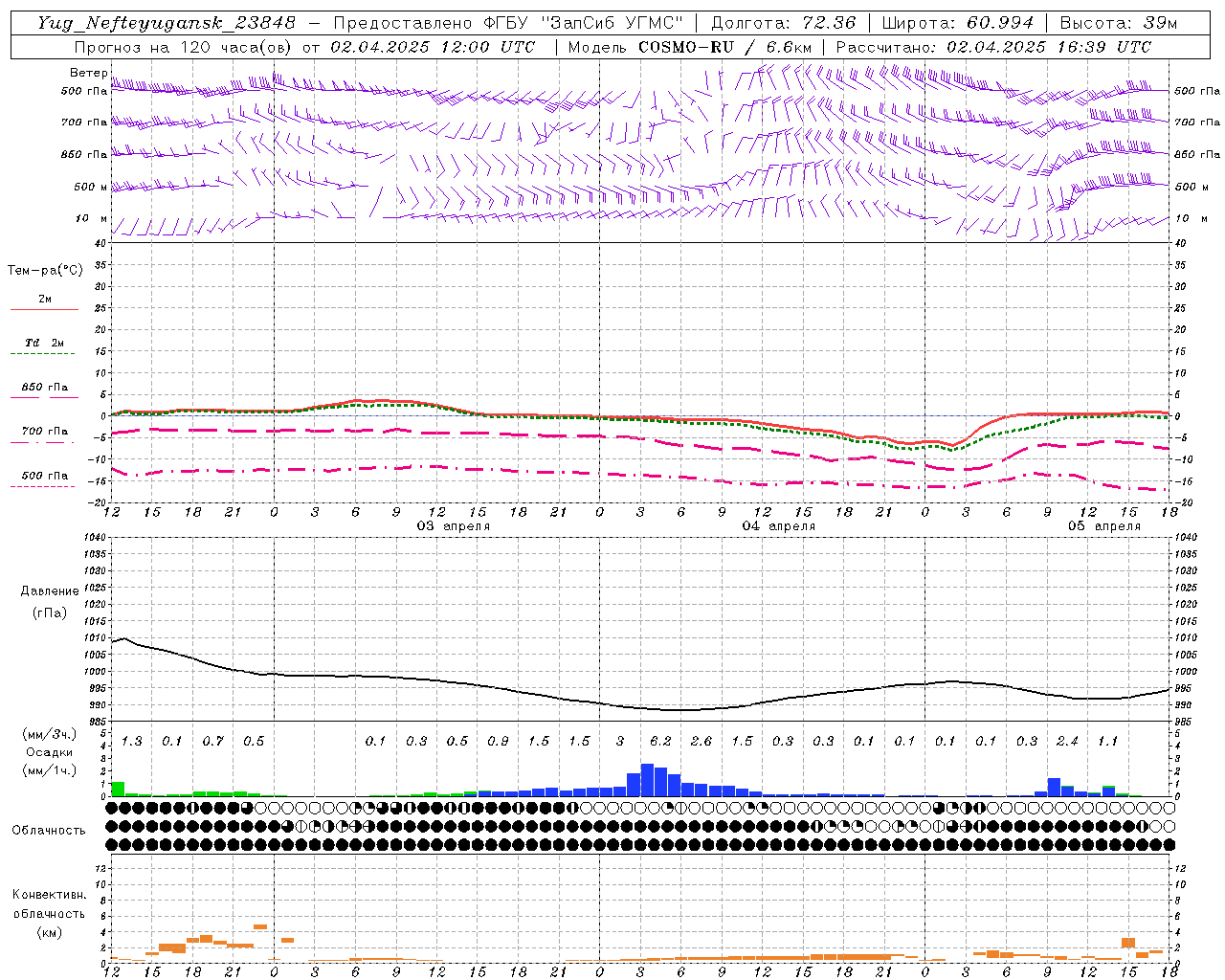
Task: Click the 850 гПа temperature legend entry
Action: [x=44, y=390]
